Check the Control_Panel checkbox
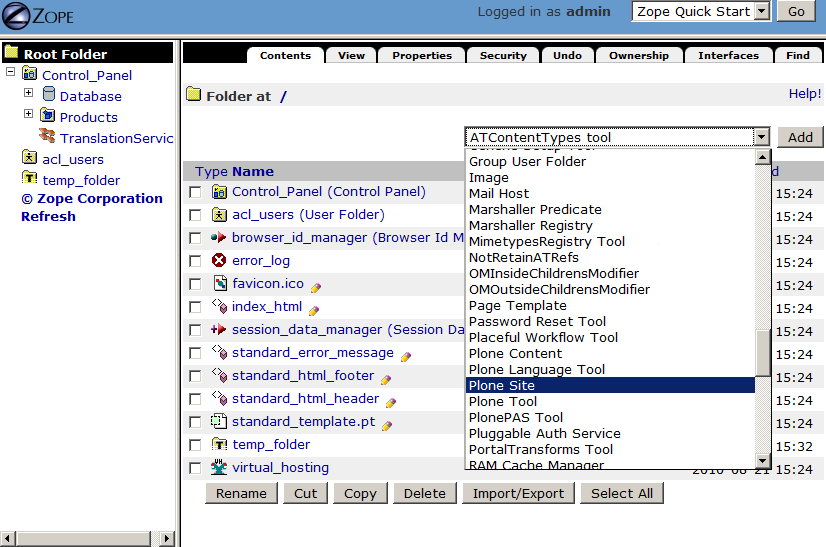Image resolution: width=826 pixels, height=547 pixels. (x=195, y=192)
